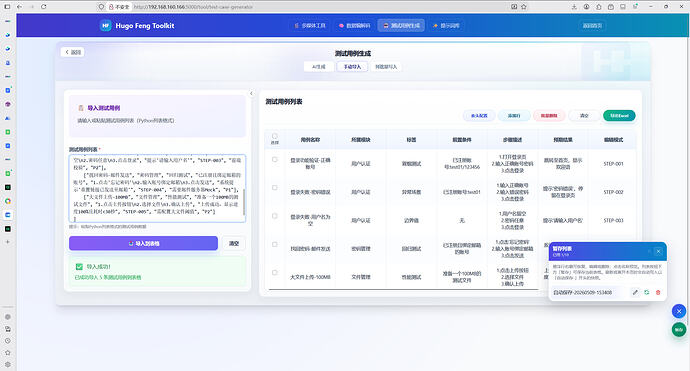
Task: Click the extensions icon in the browser toolbar
Action: [x=598, y=7]
